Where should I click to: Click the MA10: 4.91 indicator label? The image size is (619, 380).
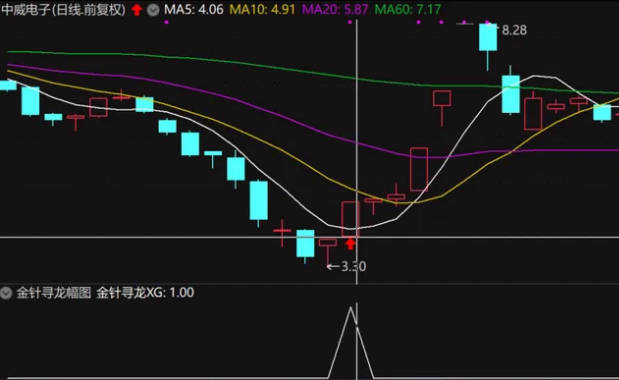[262, 9]
